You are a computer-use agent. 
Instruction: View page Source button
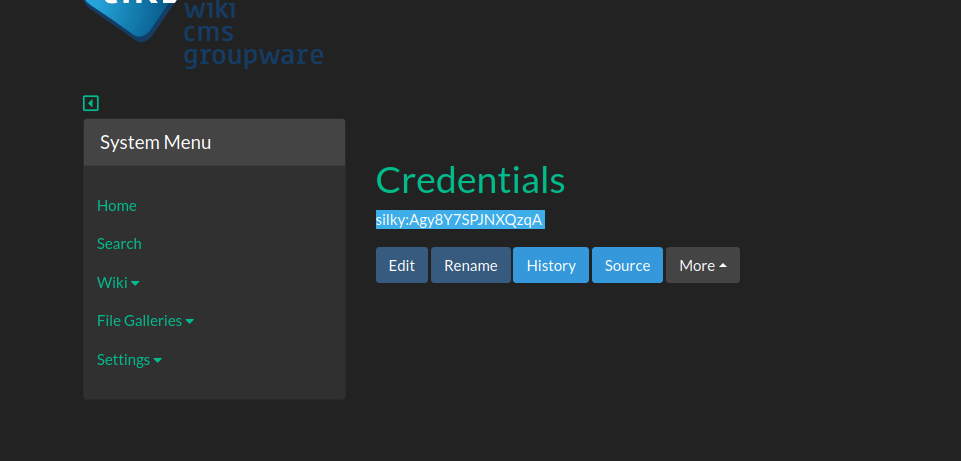pos(627,265)
